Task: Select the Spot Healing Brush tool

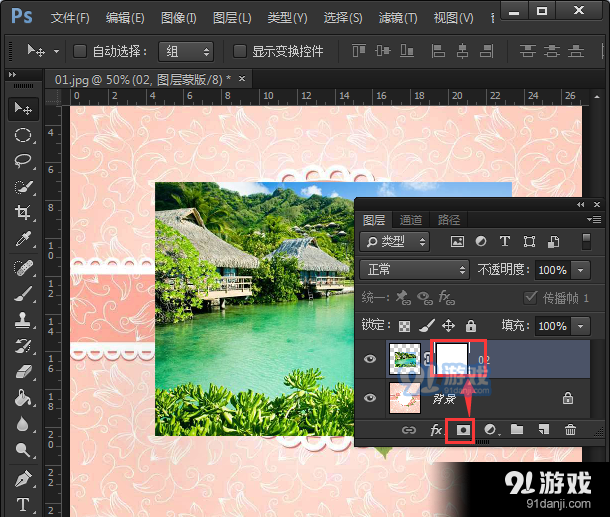Action: [23, 268]
